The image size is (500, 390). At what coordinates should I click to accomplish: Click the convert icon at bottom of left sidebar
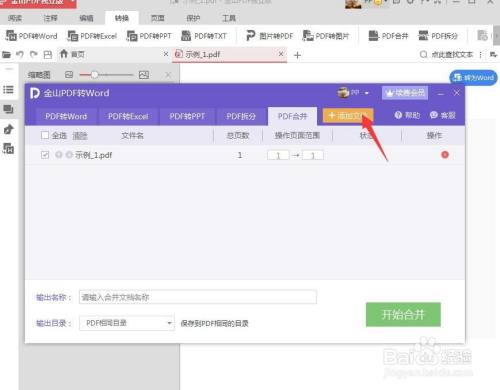point(8,148)
